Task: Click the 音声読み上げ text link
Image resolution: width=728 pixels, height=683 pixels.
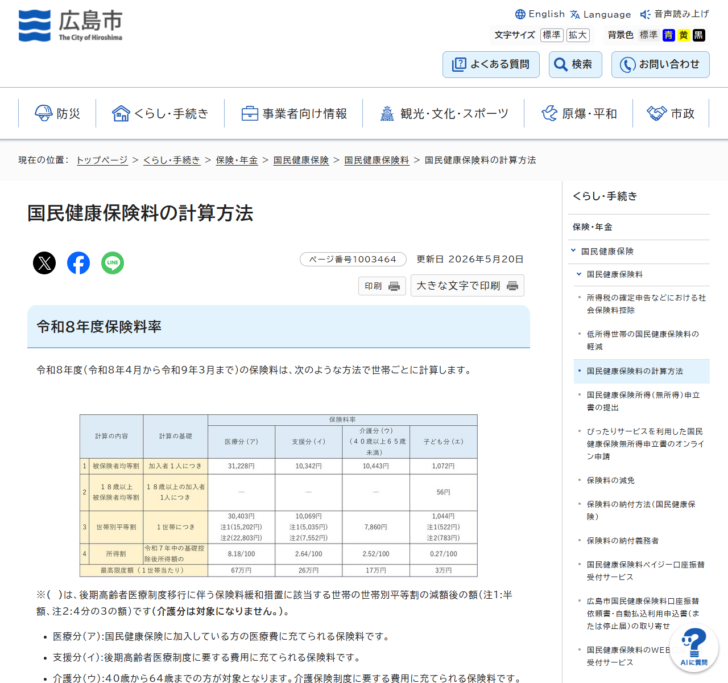Action: tap(681, 14)
